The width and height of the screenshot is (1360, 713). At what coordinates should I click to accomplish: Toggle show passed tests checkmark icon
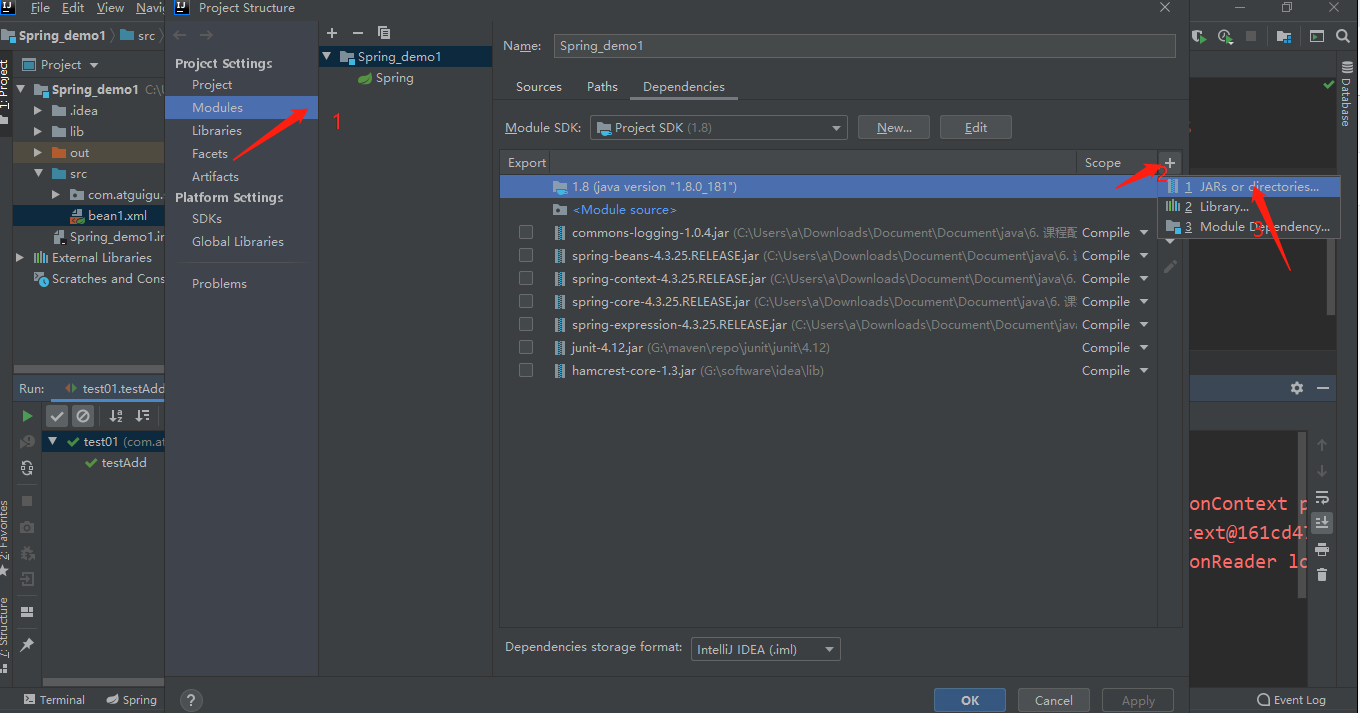click(x=57, y=416)
